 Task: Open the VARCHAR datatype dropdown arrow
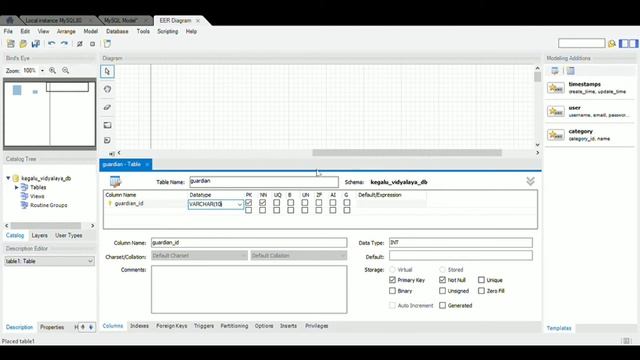pyautogui.click(x=239, y=204)
